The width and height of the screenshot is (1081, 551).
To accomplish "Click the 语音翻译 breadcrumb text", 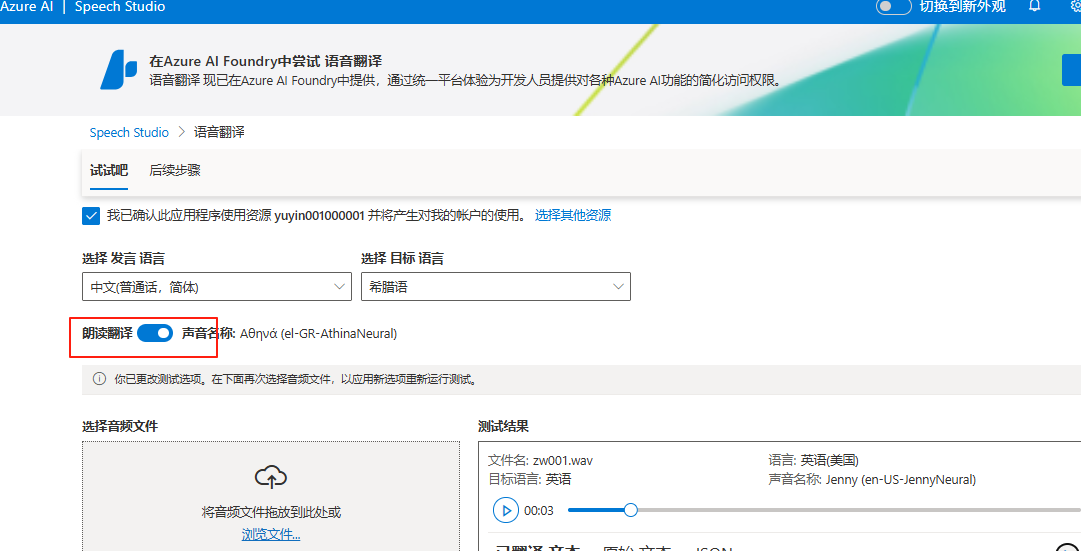I will point(219,132).
